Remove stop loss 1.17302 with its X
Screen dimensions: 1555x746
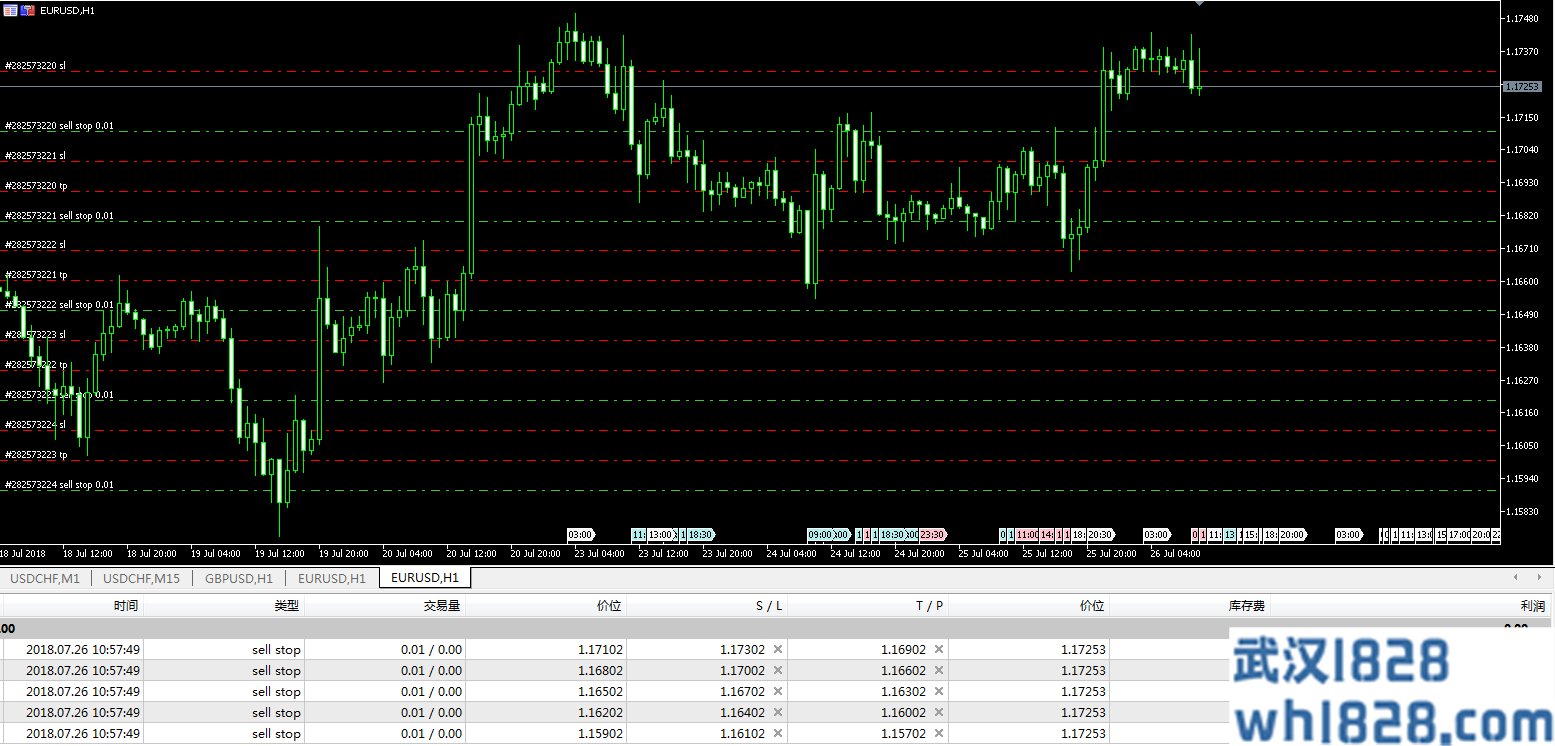pos(778,650)
